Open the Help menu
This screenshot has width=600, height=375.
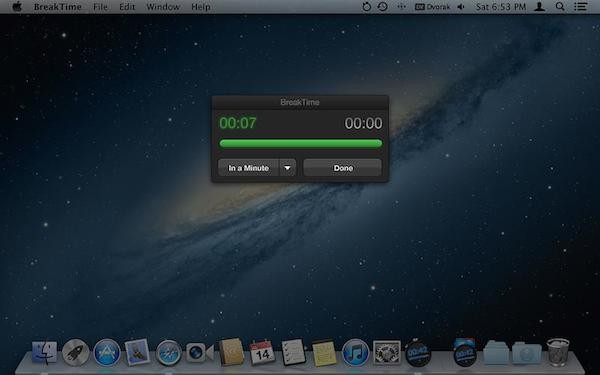point(201,7)
